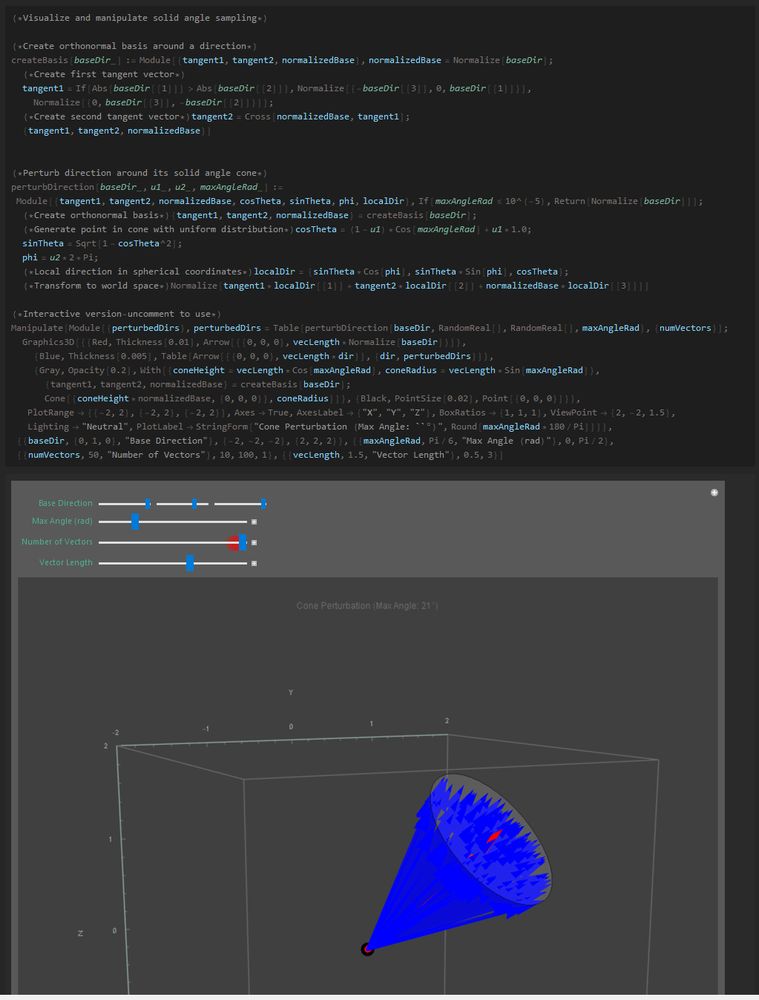Click the Max Angle (rad) label
759x1000 pixels.
62,521
